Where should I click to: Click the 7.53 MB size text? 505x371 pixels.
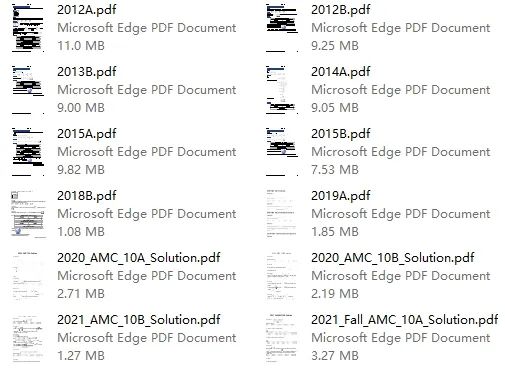pos(335,170)
